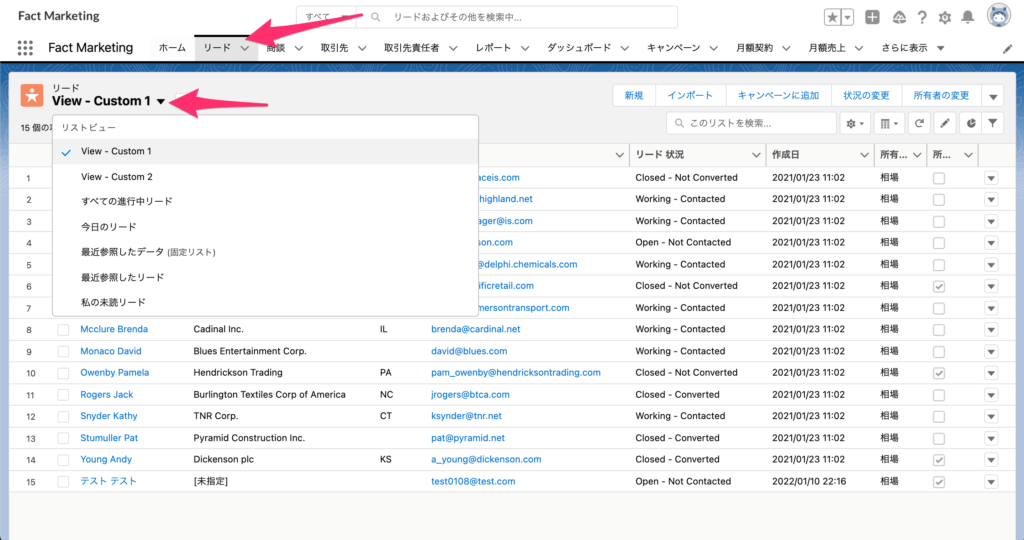The height and width of the screenshot is (540, 1024).
Task: Open the global actions plus icon
Action: (x=873, y=17)
